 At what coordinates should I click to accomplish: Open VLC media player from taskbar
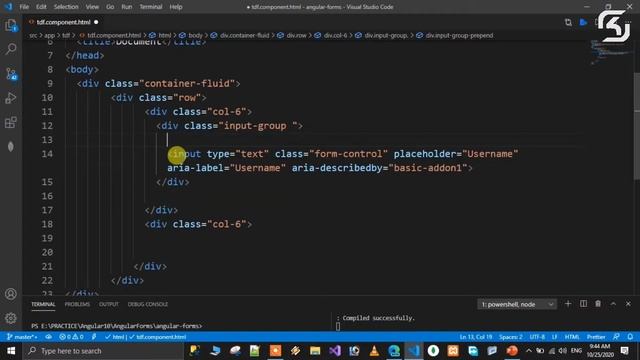(x=374, y=351)
